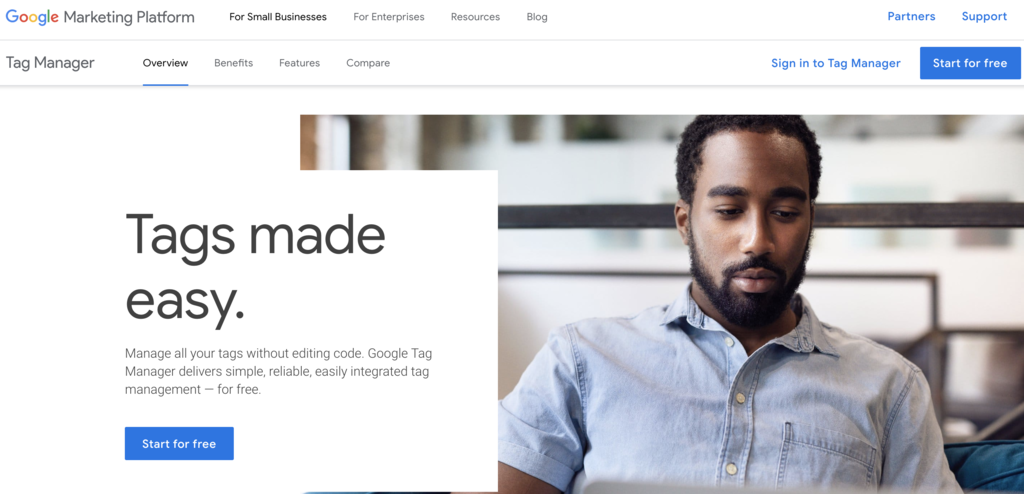Click Start for free in header
This screenshot has width=1024, height=494.
pyautogui.click(x=970, y=63)
